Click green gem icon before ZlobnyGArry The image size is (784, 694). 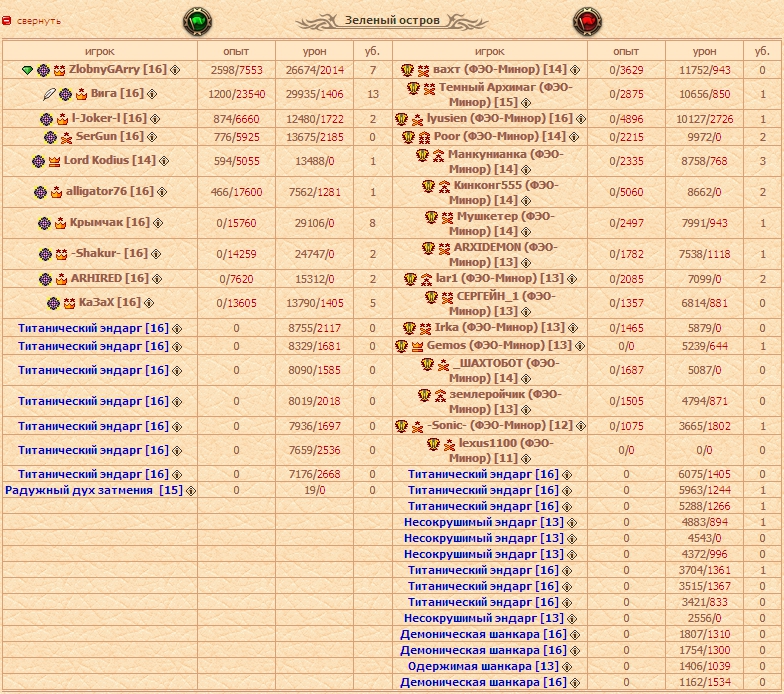[28, 70]
